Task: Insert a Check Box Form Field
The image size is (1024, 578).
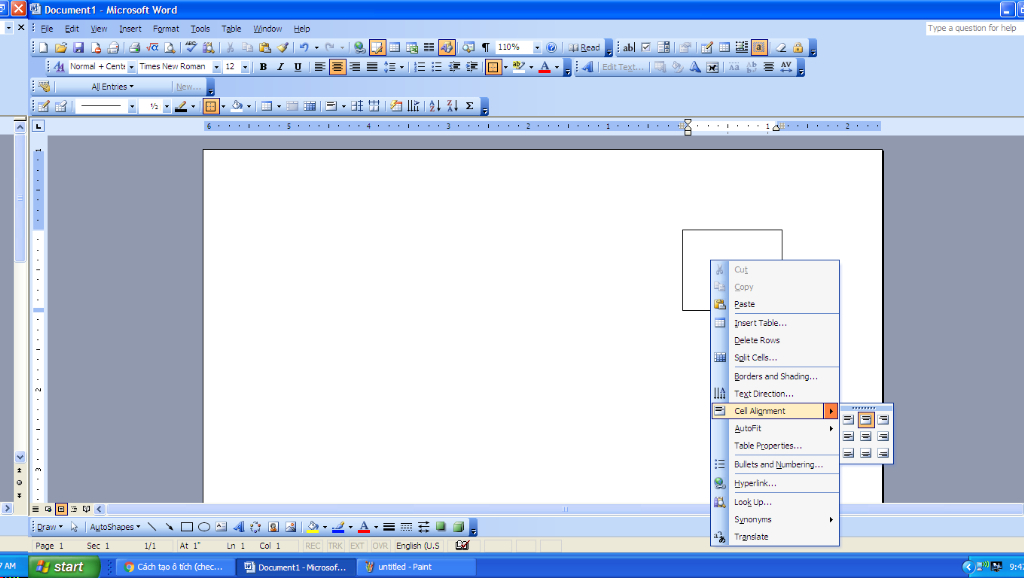Action: point(646,48)
